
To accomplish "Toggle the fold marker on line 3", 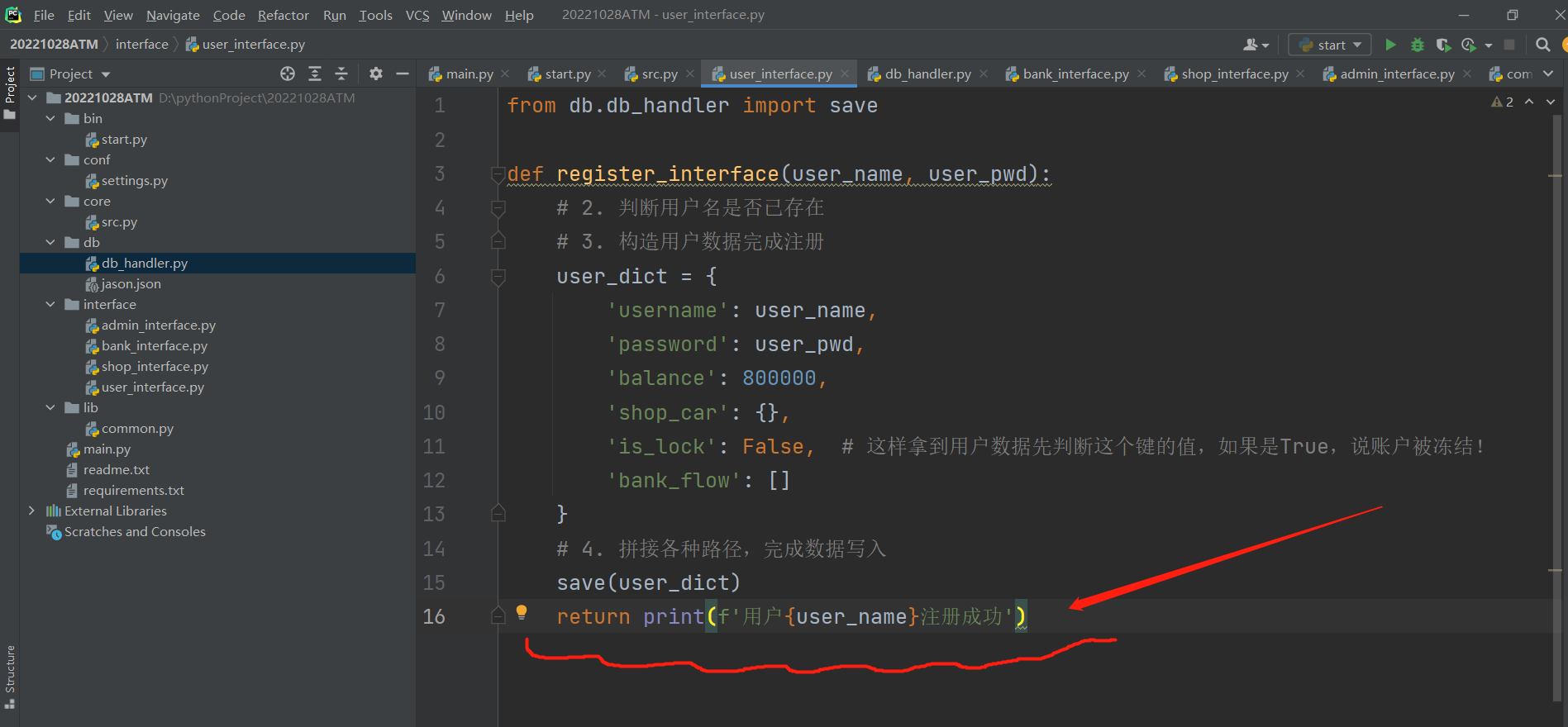I will pos(498,174).
